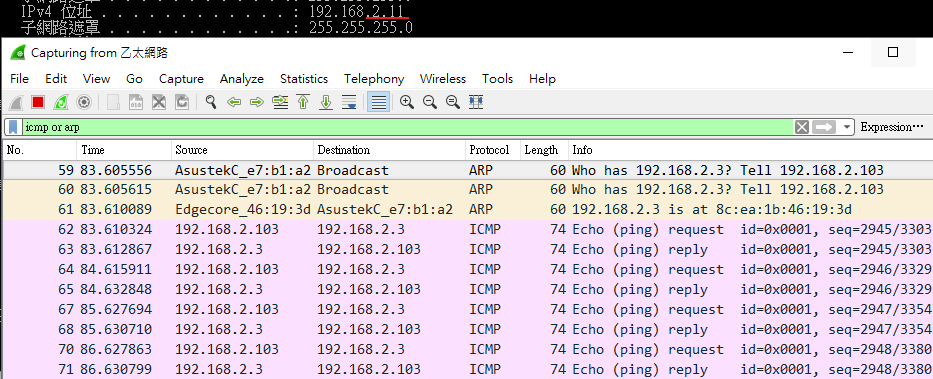The image size is (933, 379).
Task: Clear the display filter with X button
Action: click(802, 127)
